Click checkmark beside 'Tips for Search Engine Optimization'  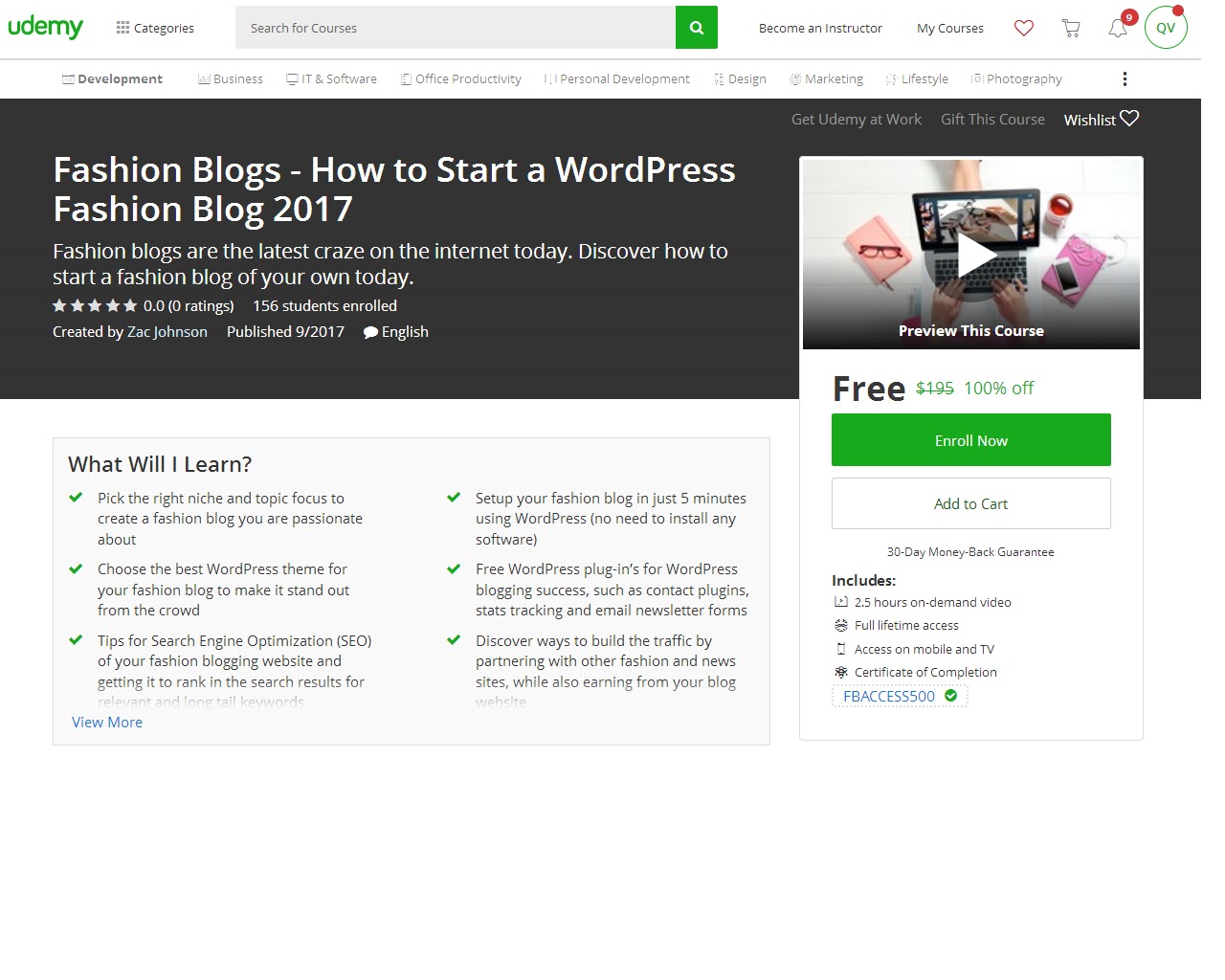point(76,640)
